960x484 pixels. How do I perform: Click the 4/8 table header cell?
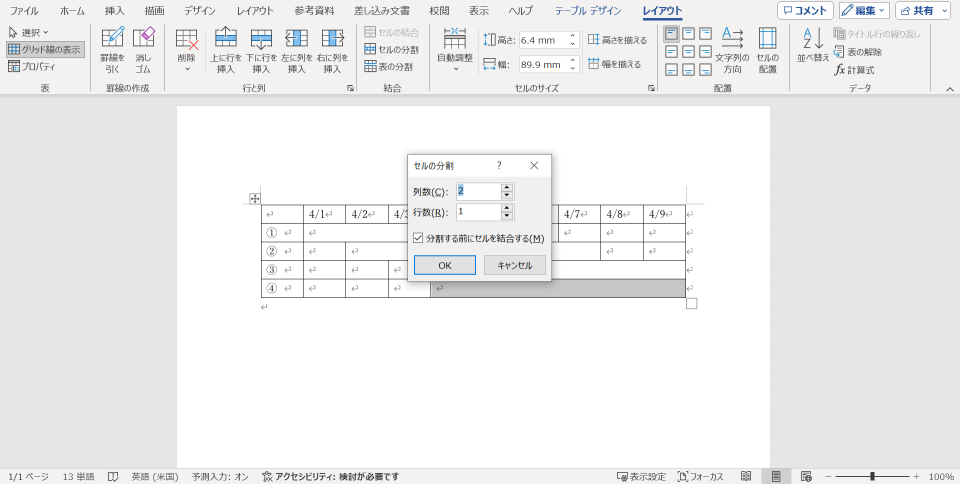click(x=621, y=214)
